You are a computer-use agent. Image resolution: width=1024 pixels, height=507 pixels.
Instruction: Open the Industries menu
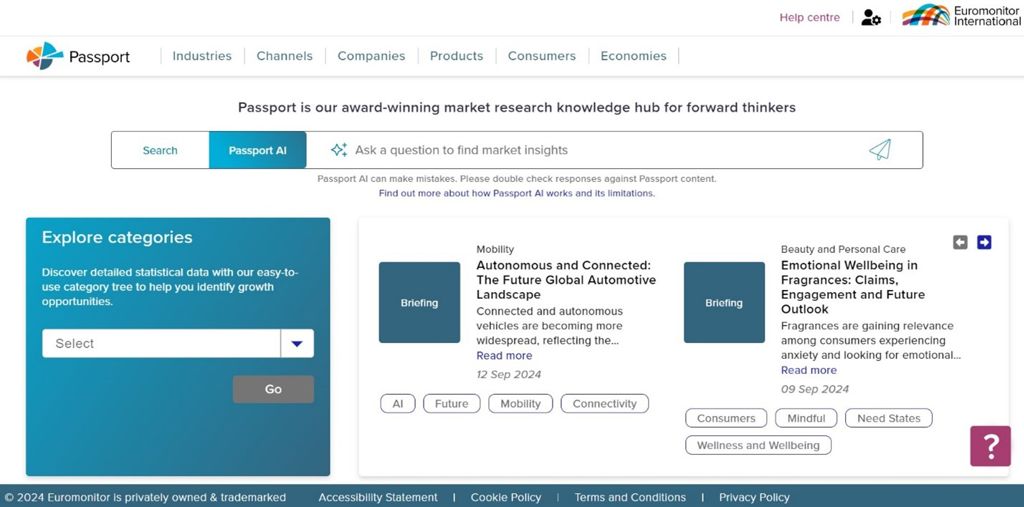point(202,56)
